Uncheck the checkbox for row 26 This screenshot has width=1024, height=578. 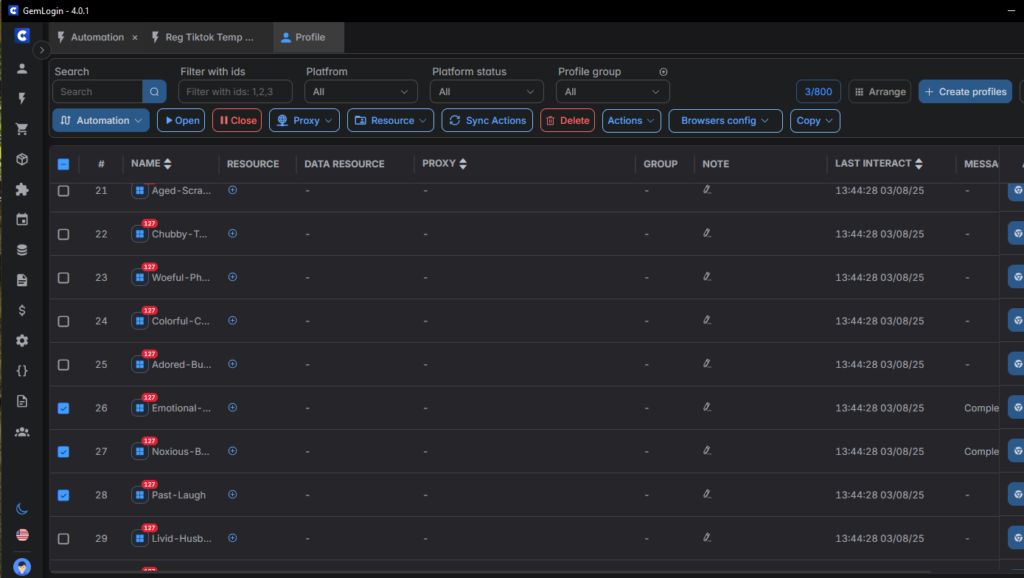coord(63,408)
